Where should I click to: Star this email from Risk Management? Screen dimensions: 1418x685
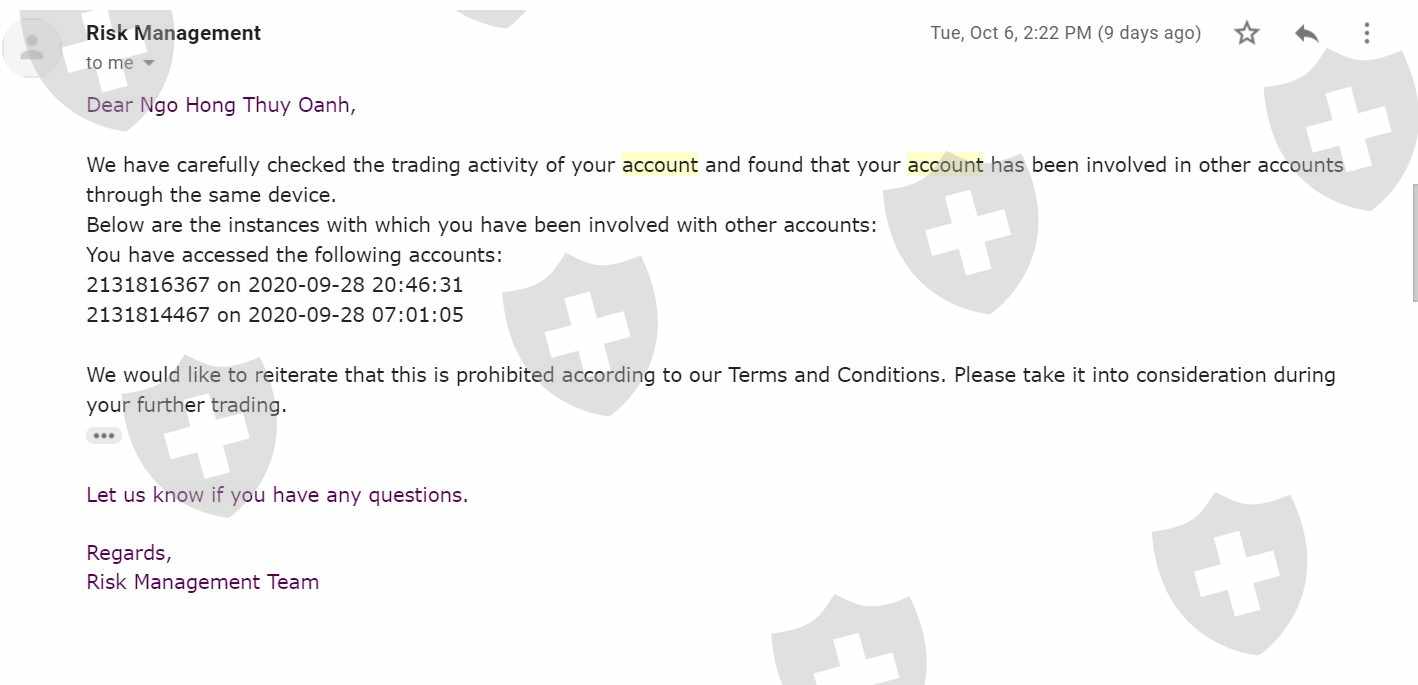coord(1246,33)
